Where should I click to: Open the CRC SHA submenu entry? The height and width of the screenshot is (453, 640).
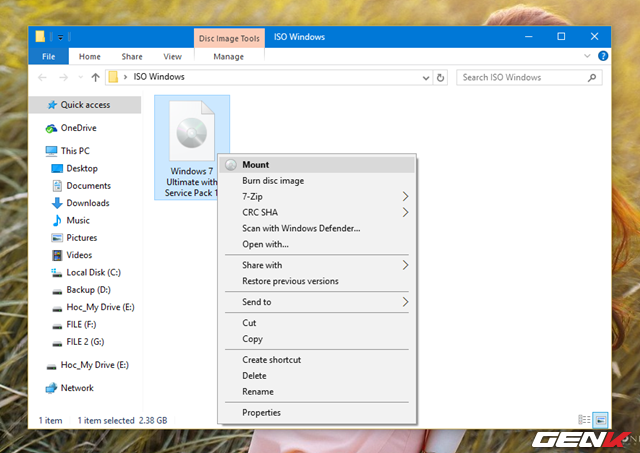coord(317,212)
